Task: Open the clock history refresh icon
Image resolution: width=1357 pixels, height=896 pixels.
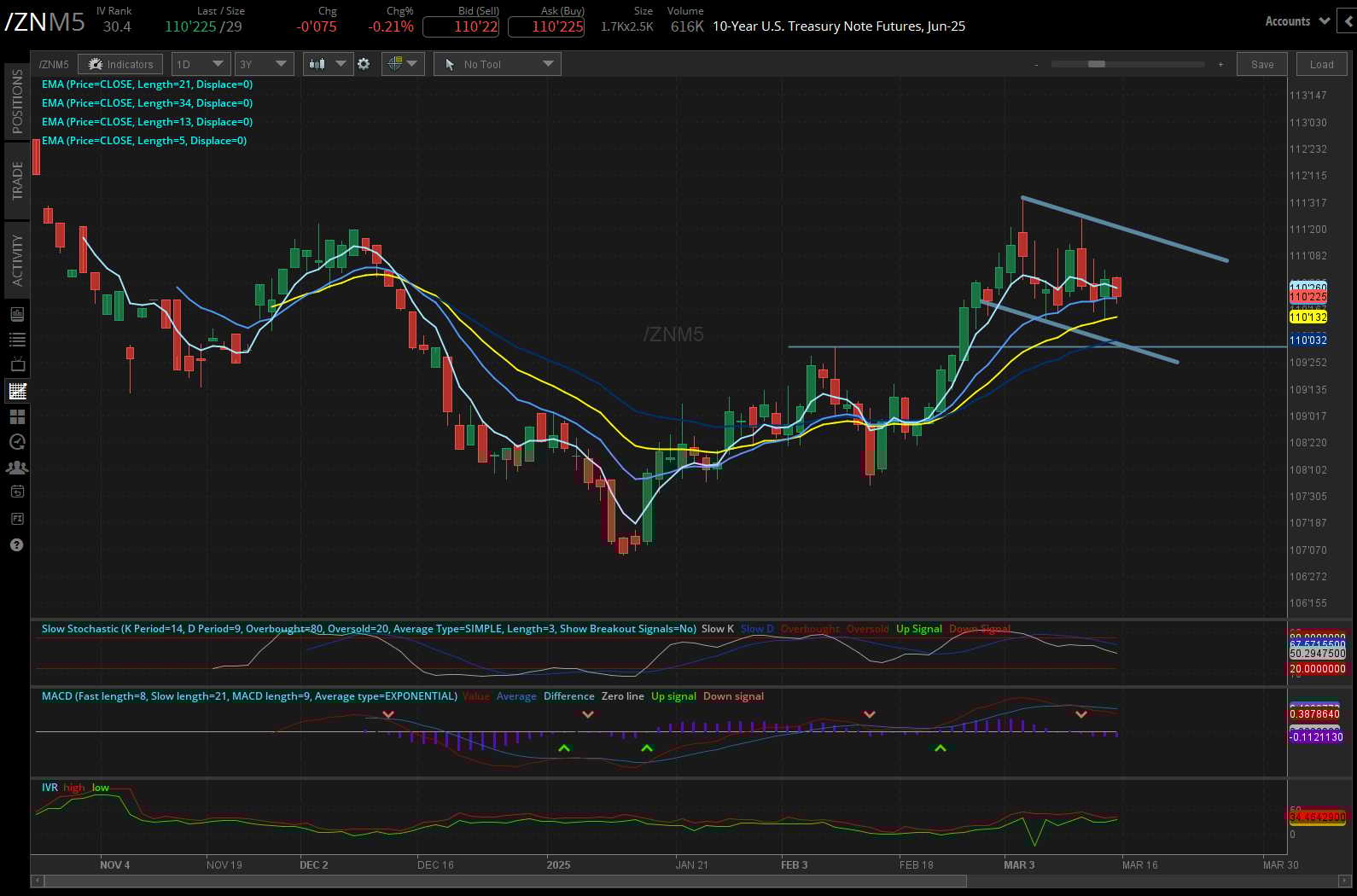Action: click(x=17, y=442)
